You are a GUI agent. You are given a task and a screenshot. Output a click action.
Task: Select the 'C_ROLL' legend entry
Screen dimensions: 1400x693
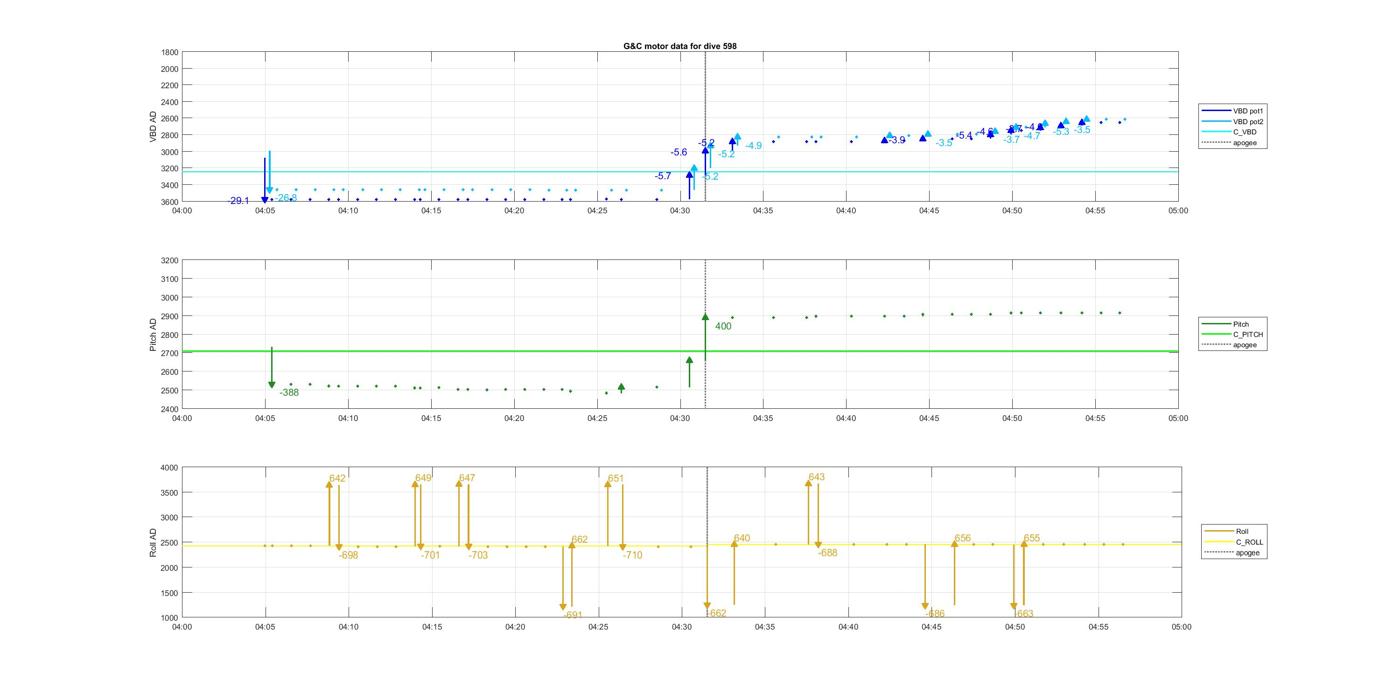[x=1234, y=542]
